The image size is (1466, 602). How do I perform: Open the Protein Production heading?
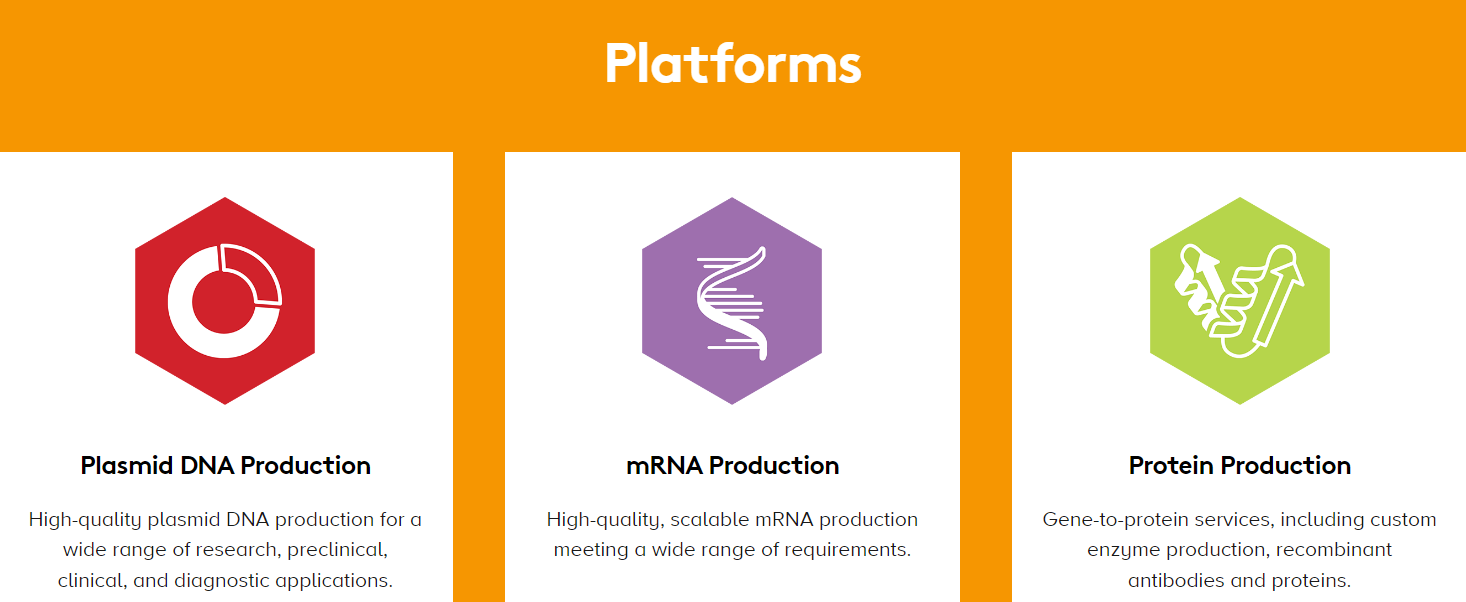pos(1239,466)
